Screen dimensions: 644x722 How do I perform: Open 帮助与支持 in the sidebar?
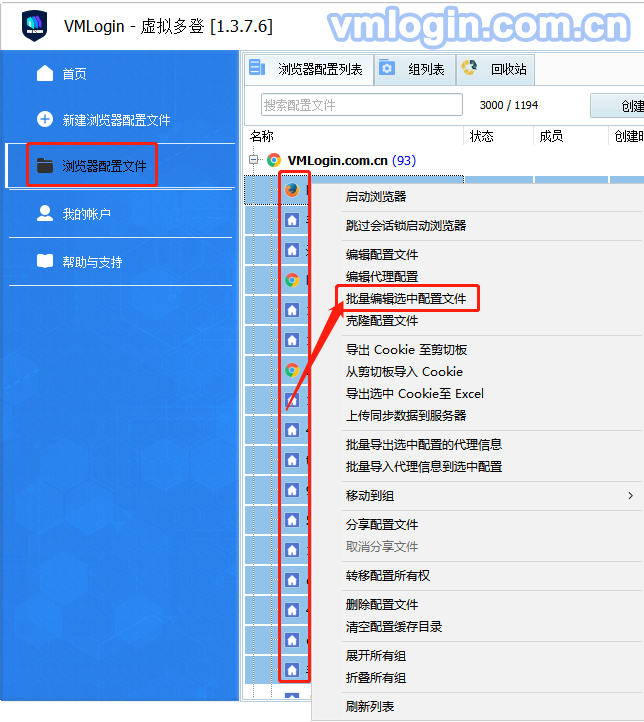coord(92,262)
